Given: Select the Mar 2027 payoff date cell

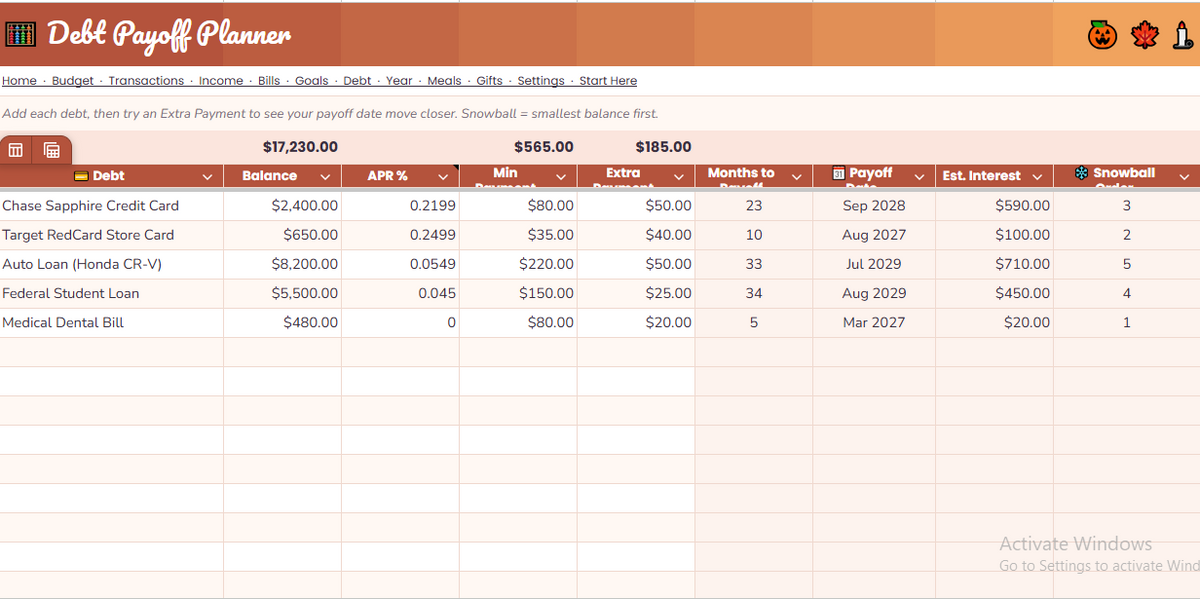Looking at the screenshot, I should point(874,323).
